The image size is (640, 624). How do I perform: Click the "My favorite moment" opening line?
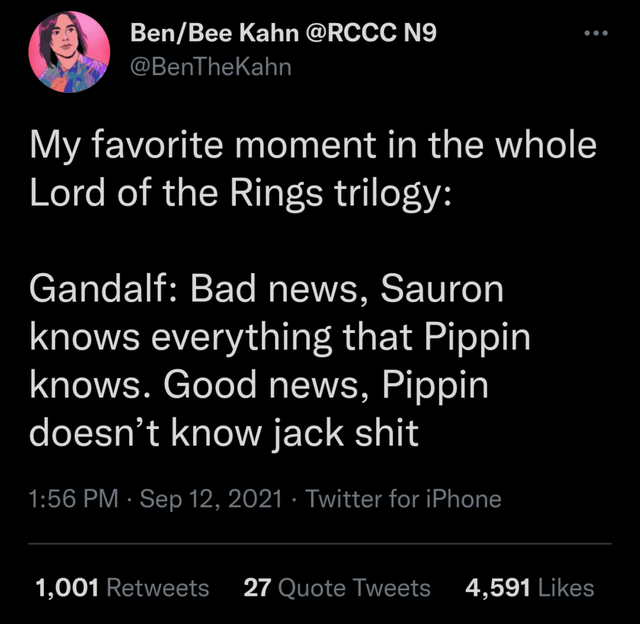coord(312,146)
